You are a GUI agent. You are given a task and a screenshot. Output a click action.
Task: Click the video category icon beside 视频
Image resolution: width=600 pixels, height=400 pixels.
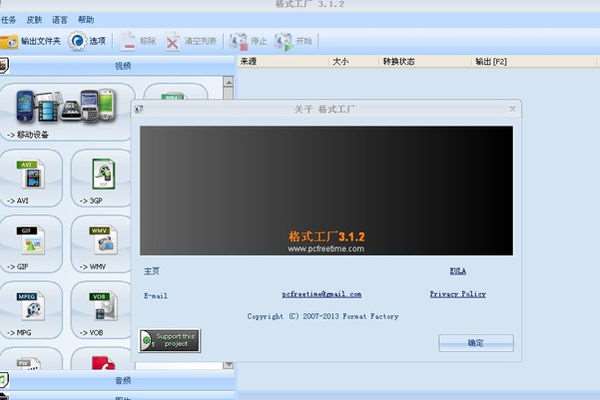pyautogui.click(x=3, y=65)
